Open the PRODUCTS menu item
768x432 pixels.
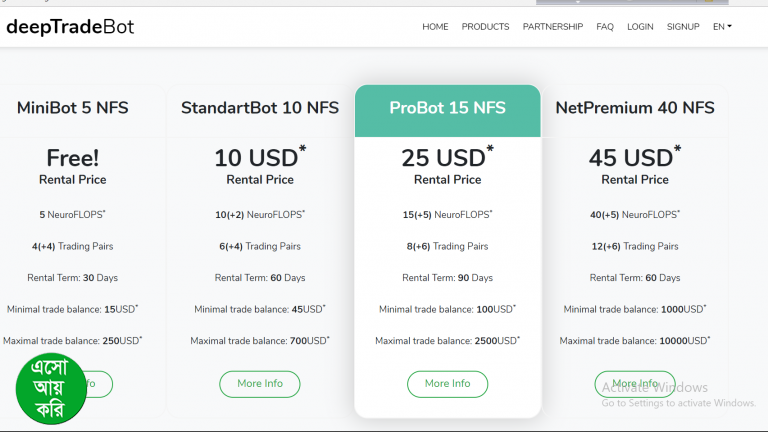[485, 27]
